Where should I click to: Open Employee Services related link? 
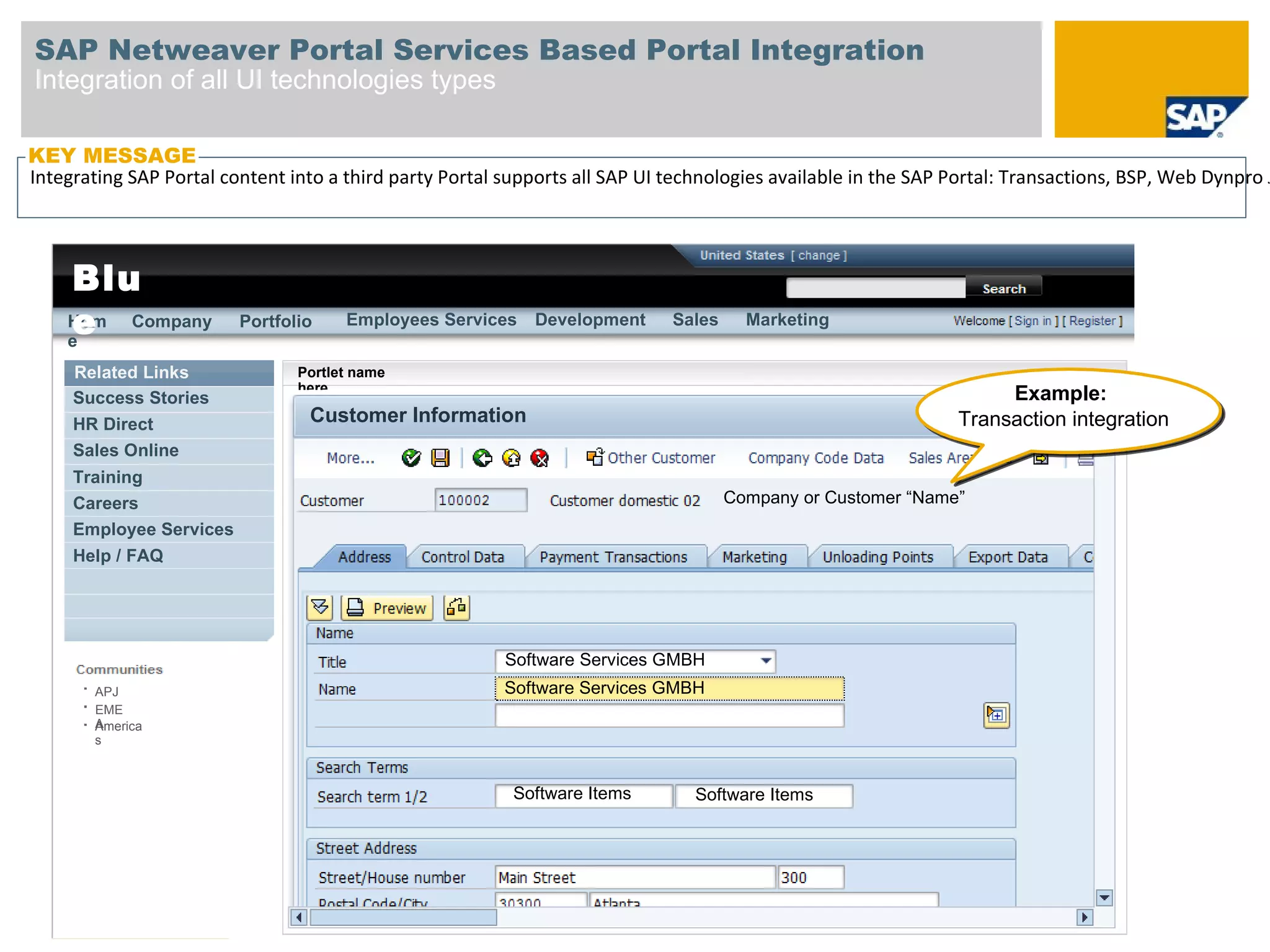click(x=153, y=529)
